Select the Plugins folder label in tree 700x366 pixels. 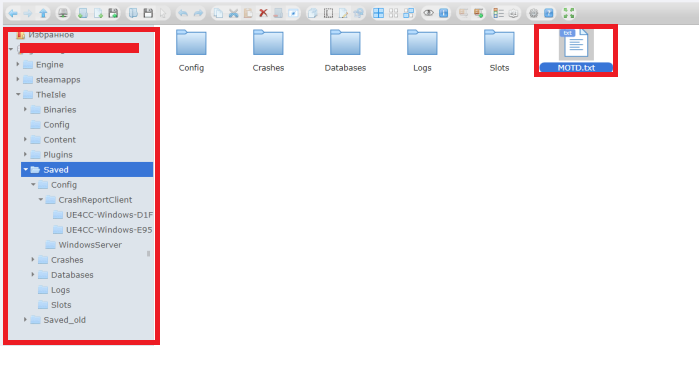[58, 155]
